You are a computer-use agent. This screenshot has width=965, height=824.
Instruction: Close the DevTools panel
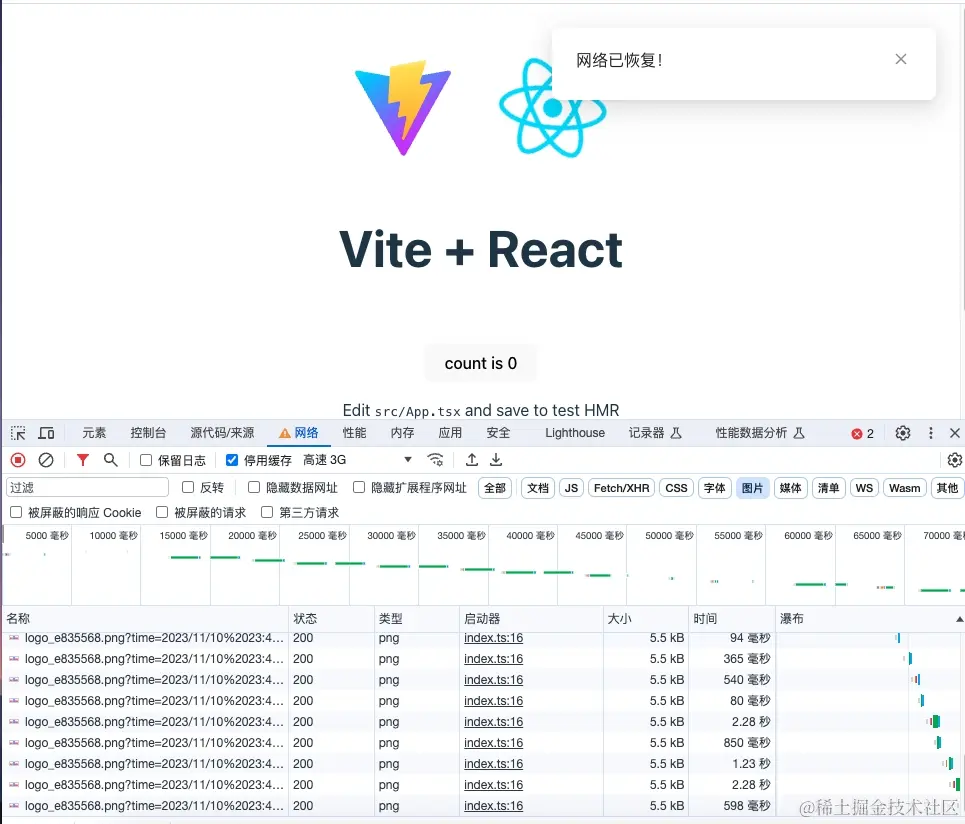pyautogui.click(x=955, y=433)
